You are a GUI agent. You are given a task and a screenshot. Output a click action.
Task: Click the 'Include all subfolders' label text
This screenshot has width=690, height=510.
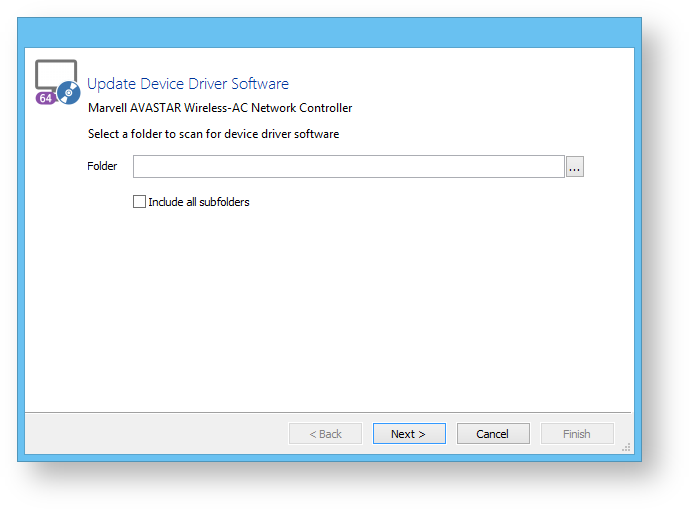pos(198,202)
